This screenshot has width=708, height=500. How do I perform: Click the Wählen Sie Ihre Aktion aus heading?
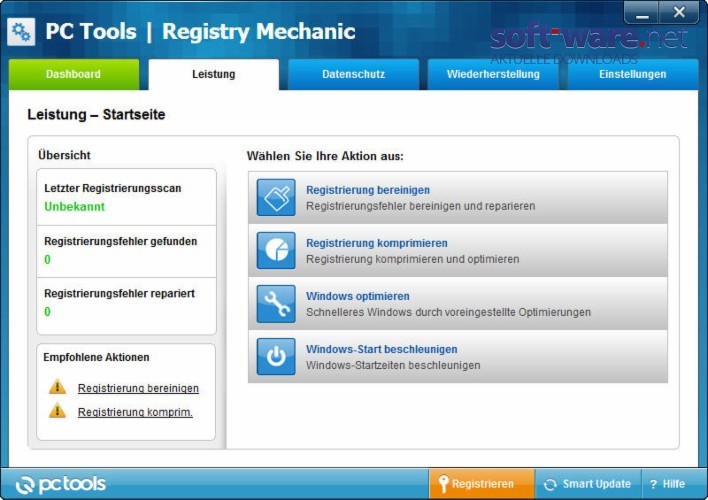pos(325,156)
